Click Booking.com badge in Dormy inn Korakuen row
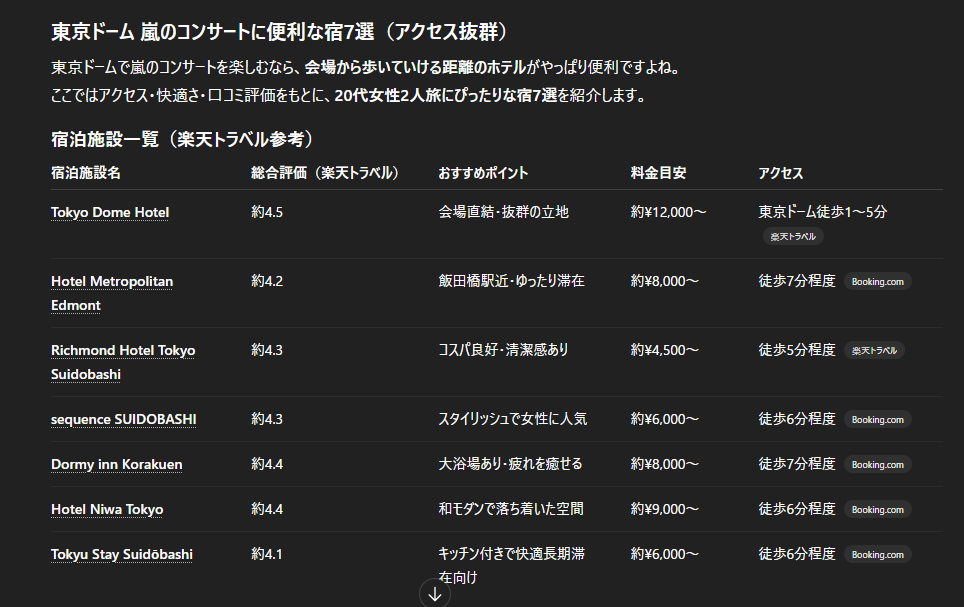964x607 pixels. [877, 464]
